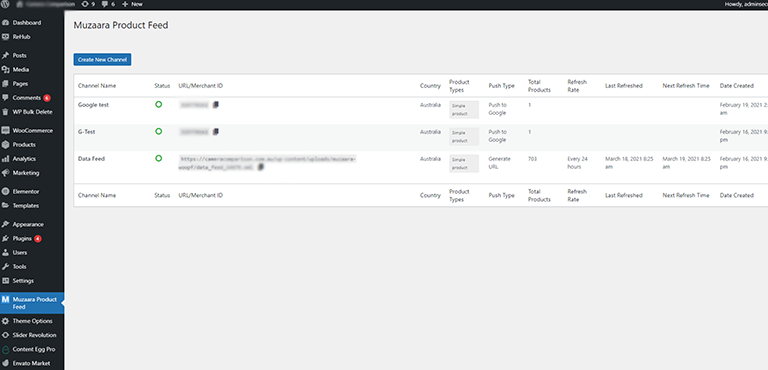Open Comments with 6 pending badge

[32, 98]
